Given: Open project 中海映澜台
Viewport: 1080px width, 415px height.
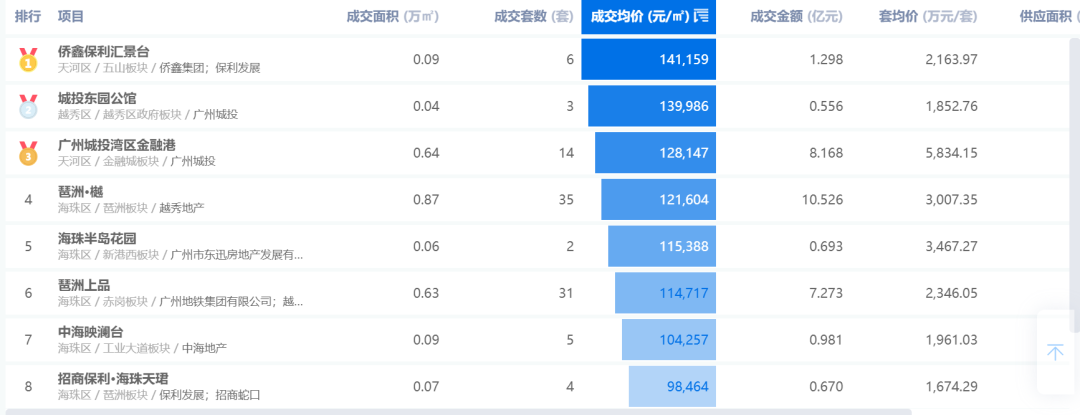Looking at the screenshot, I should pyautogui.click(x=91, y=332).
